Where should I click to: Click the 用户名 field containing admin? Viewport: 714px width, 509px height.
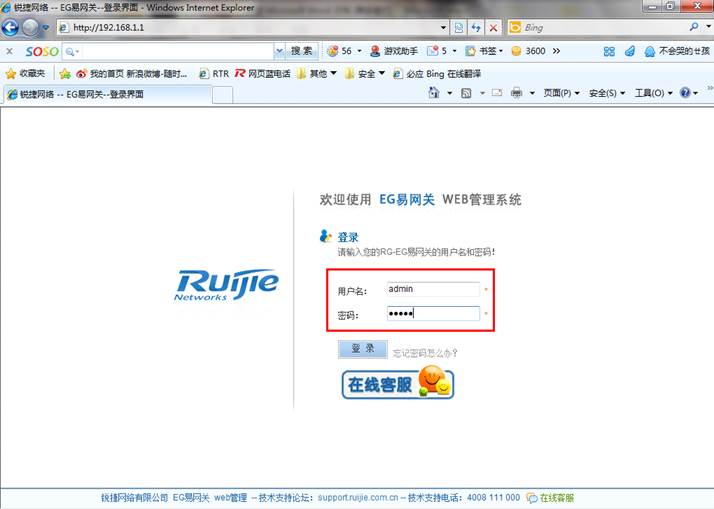coord(433,289)
